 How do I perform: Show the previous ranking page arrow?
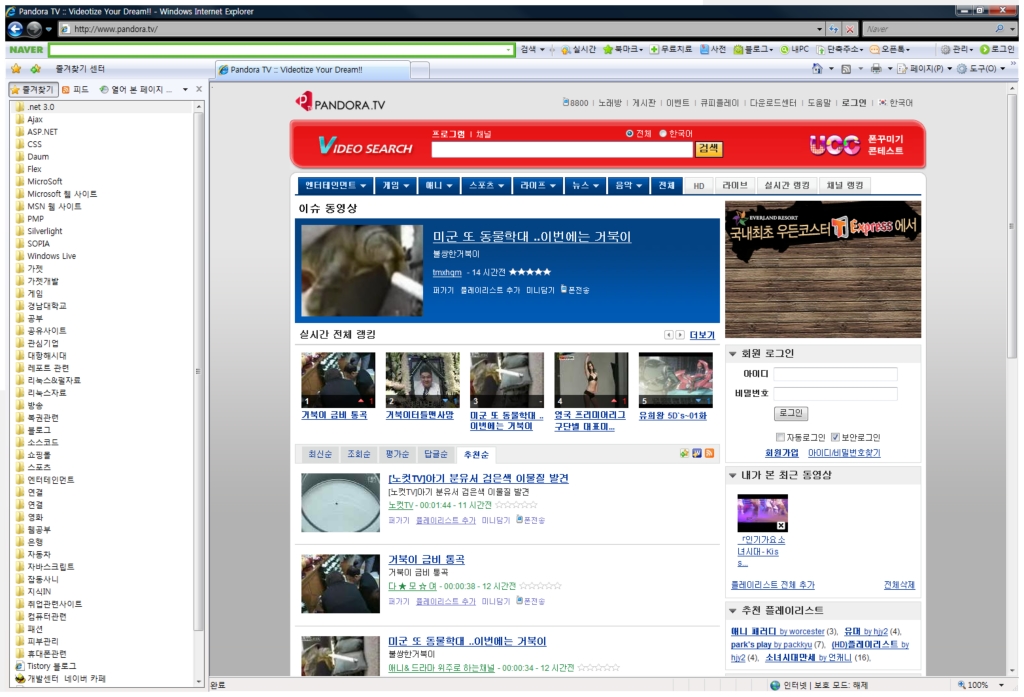pyautogui.click(x=669, y=334)
